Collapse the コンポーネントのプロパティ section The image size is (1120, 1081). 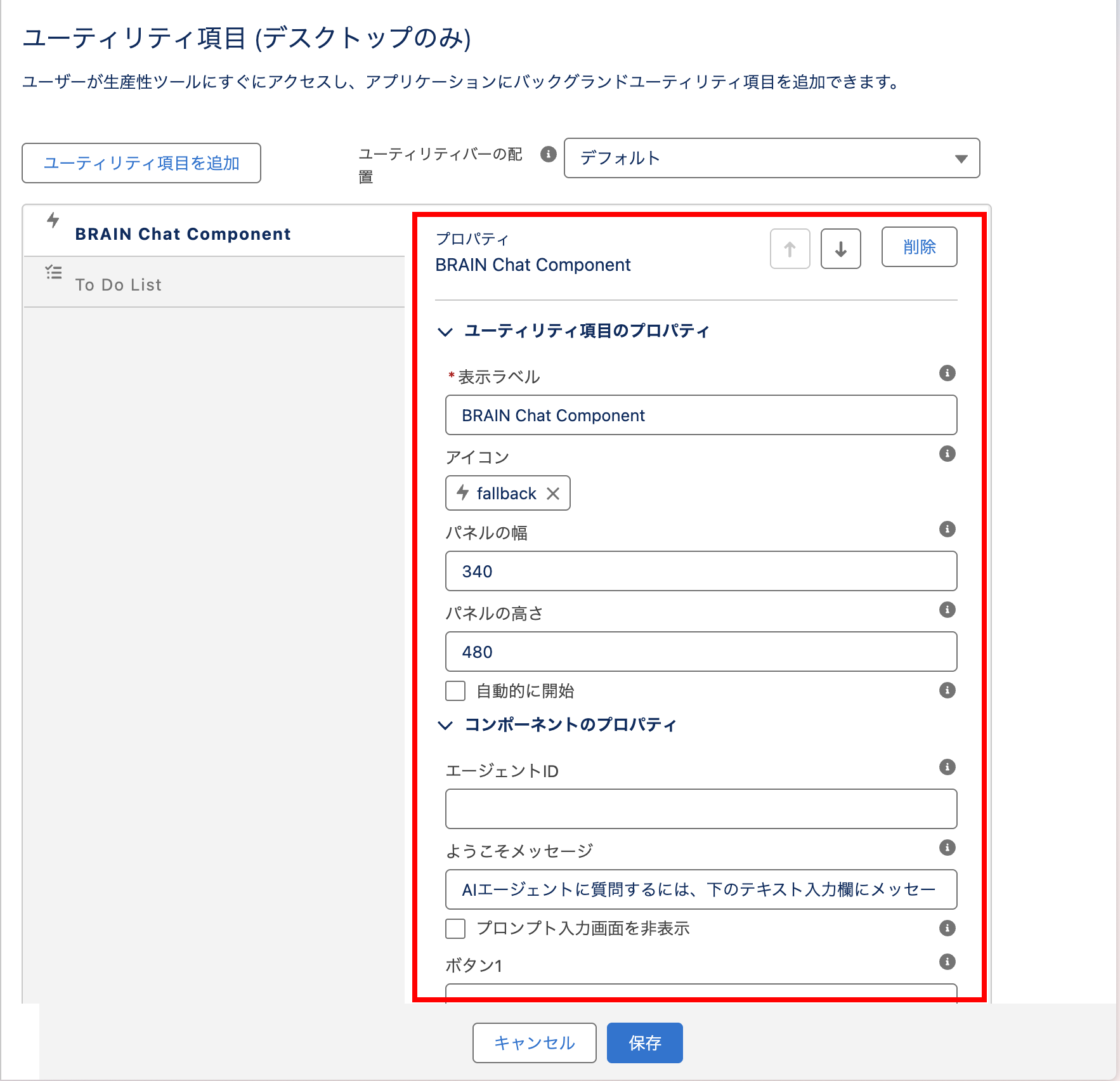(x=445, y=725)
